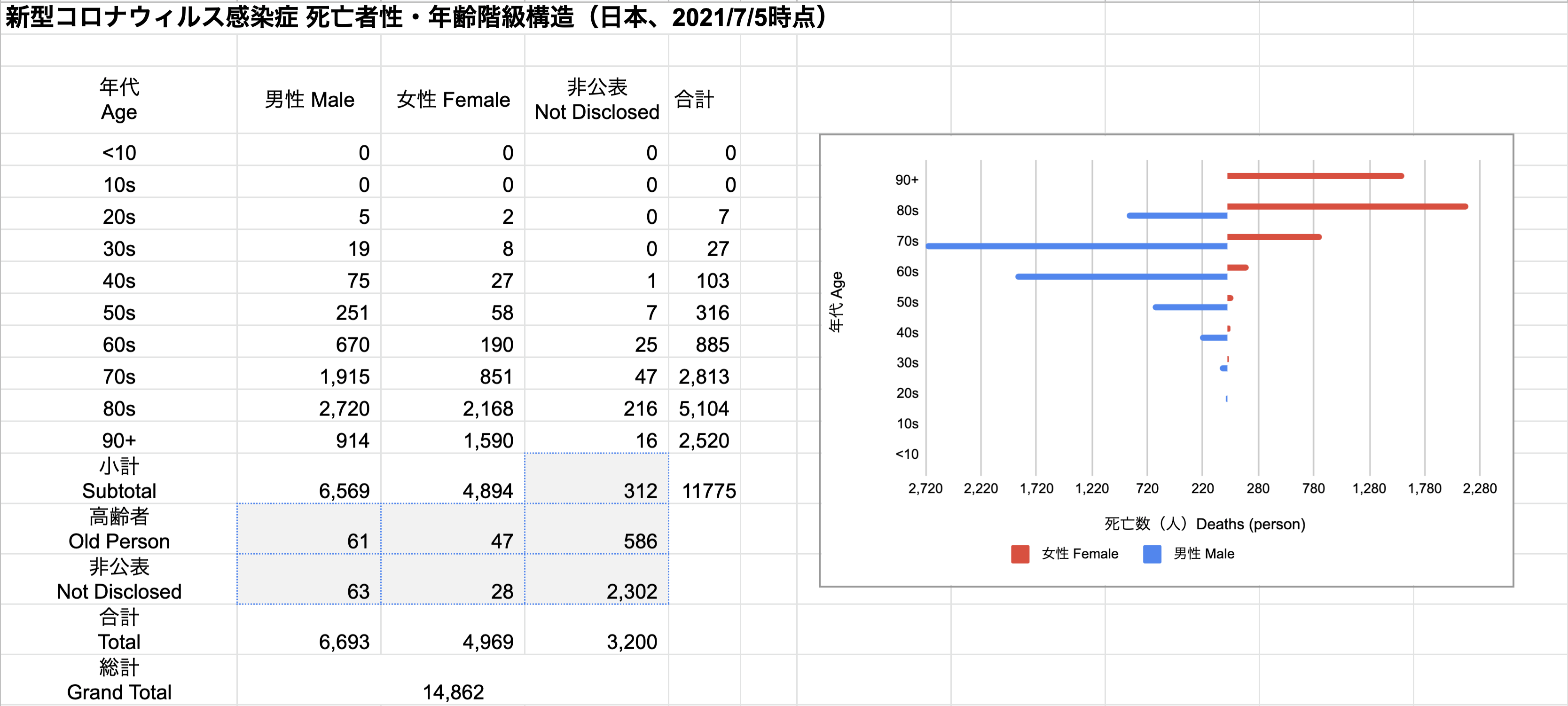Click the 非公表 Not Disclosed column header
Image resolution: width=1568 pixels, height=706 pixels.
tap(596, 99)
